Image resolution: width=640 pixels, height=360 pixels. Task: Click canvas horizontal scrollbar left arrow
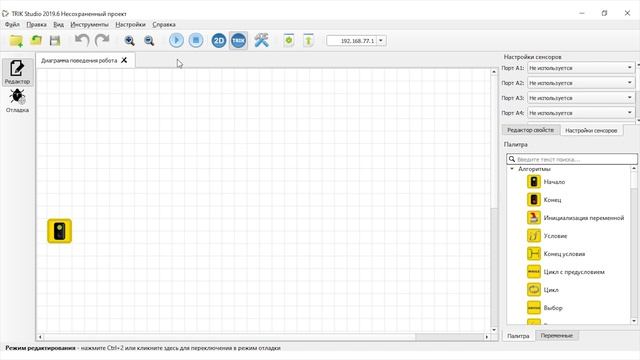(40, 337)
